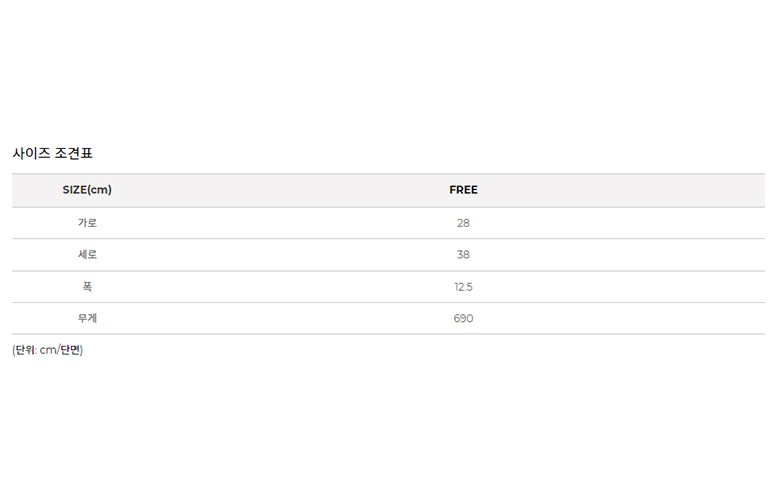Click the word 사이즈 in the heading
Image resolution: width=780 pixels, height=500 pixels.
click(x=31, y=154)
